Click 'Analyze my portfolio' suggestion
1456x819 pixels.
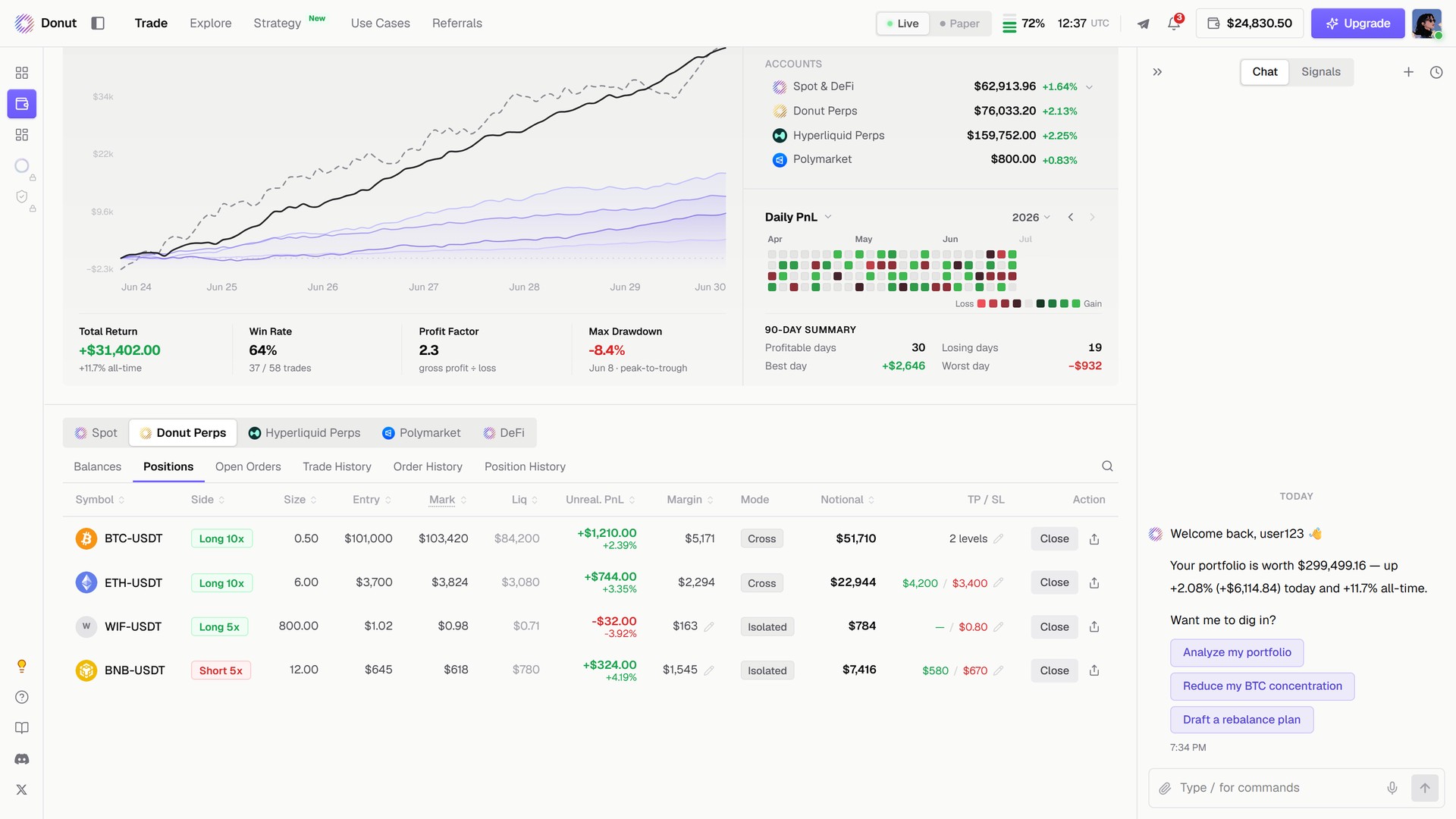point(1237,653)
